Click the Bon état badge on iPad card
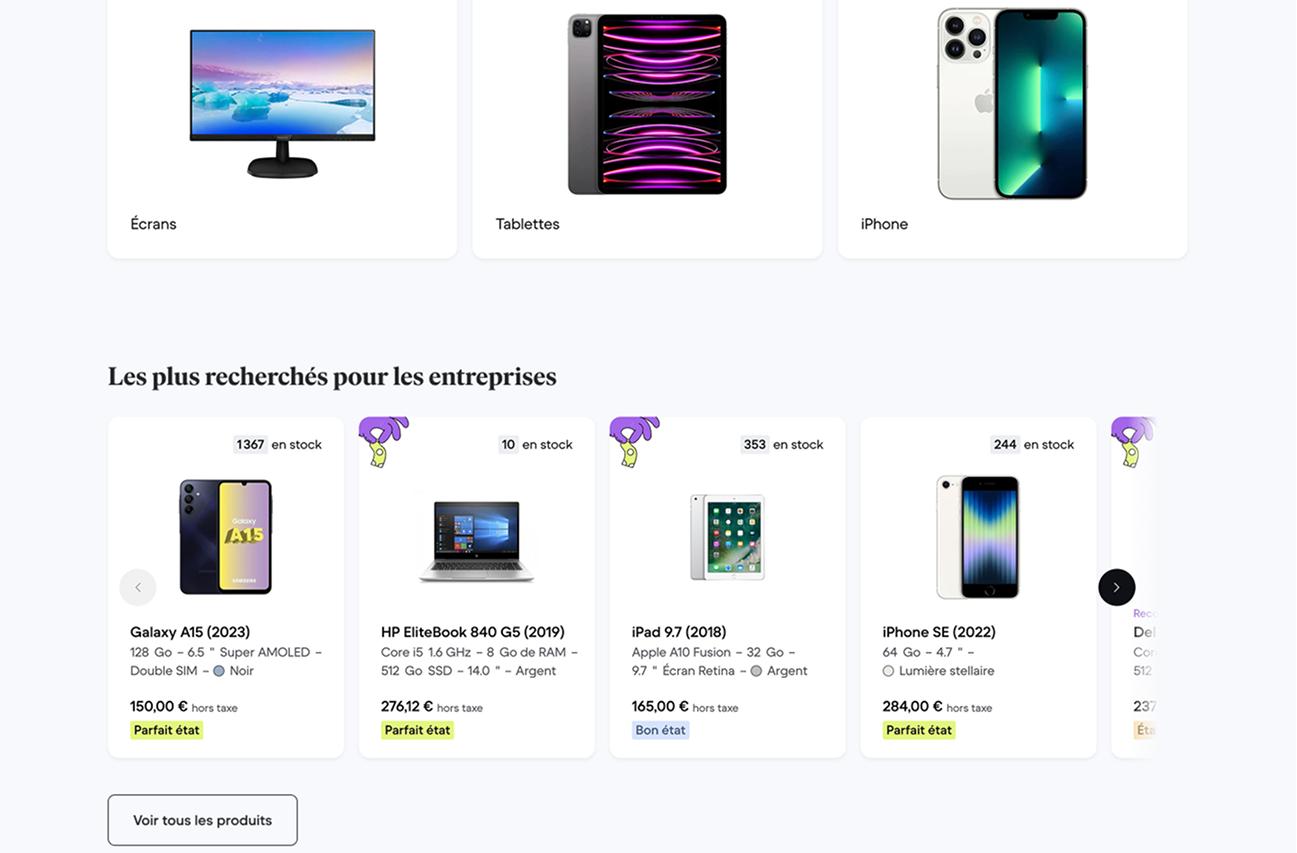 point(660,730)
